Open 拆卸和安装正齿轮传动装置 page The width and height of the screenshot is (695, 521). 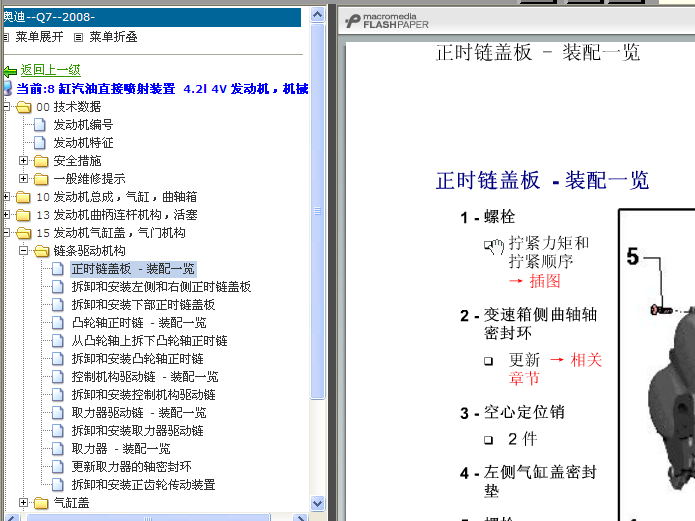pyautogui.click(x=143, y=485)
